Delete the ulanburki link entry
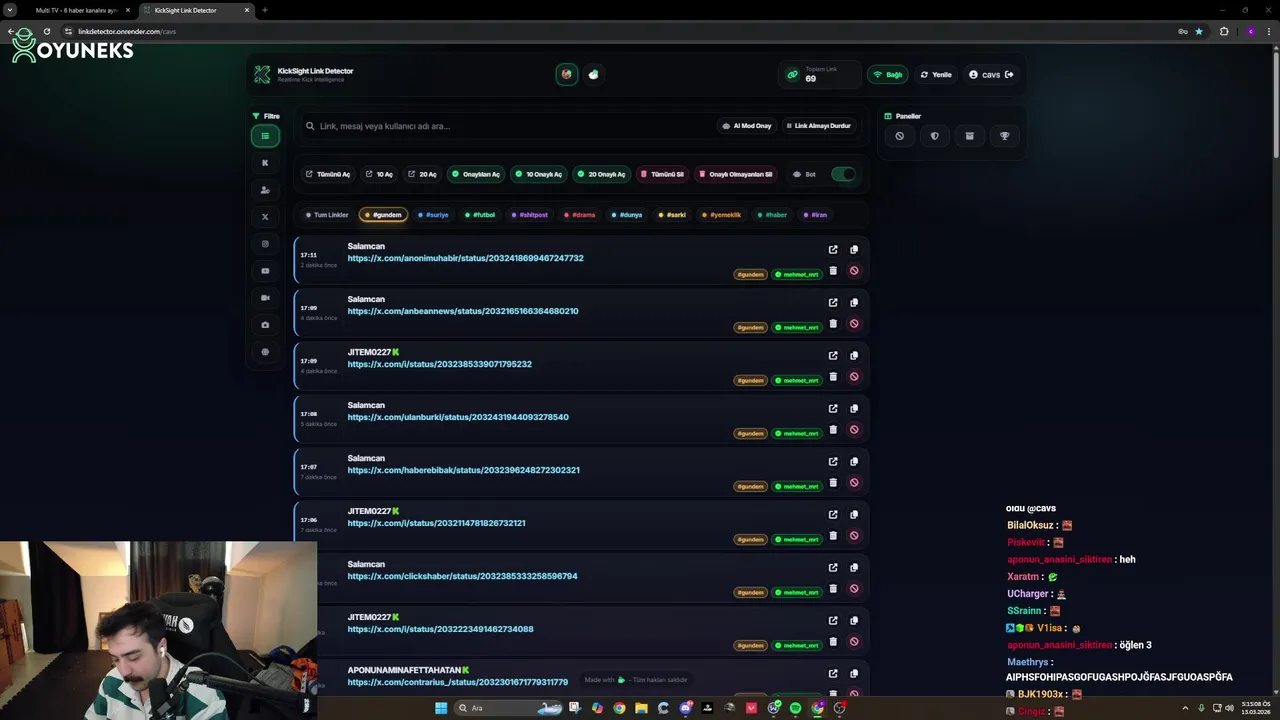 coord(833,429)
